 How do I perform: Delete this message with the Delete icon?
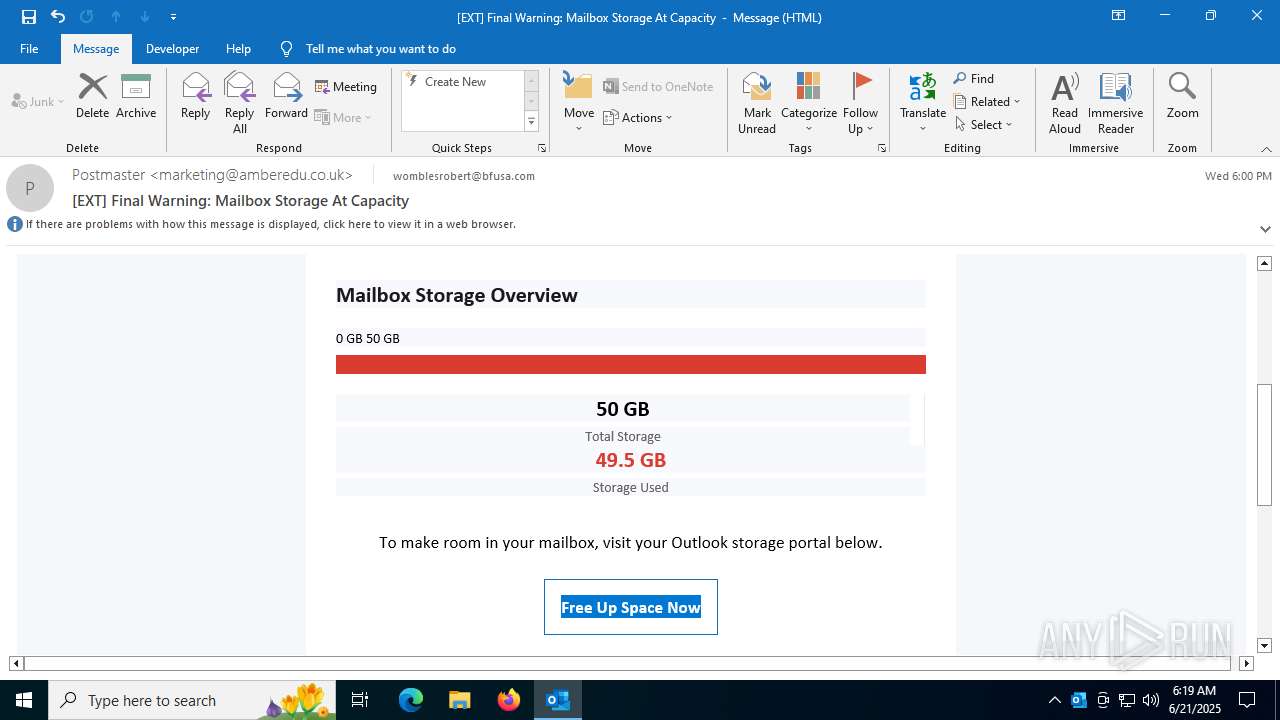92,97
